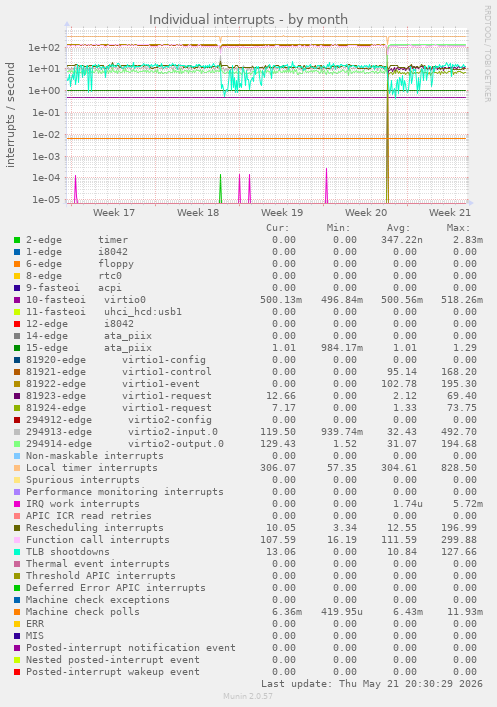497x707 pixels.
Task: Click the magenta IRQ work interrupts swatch
Action: click(x=17, y=504)
